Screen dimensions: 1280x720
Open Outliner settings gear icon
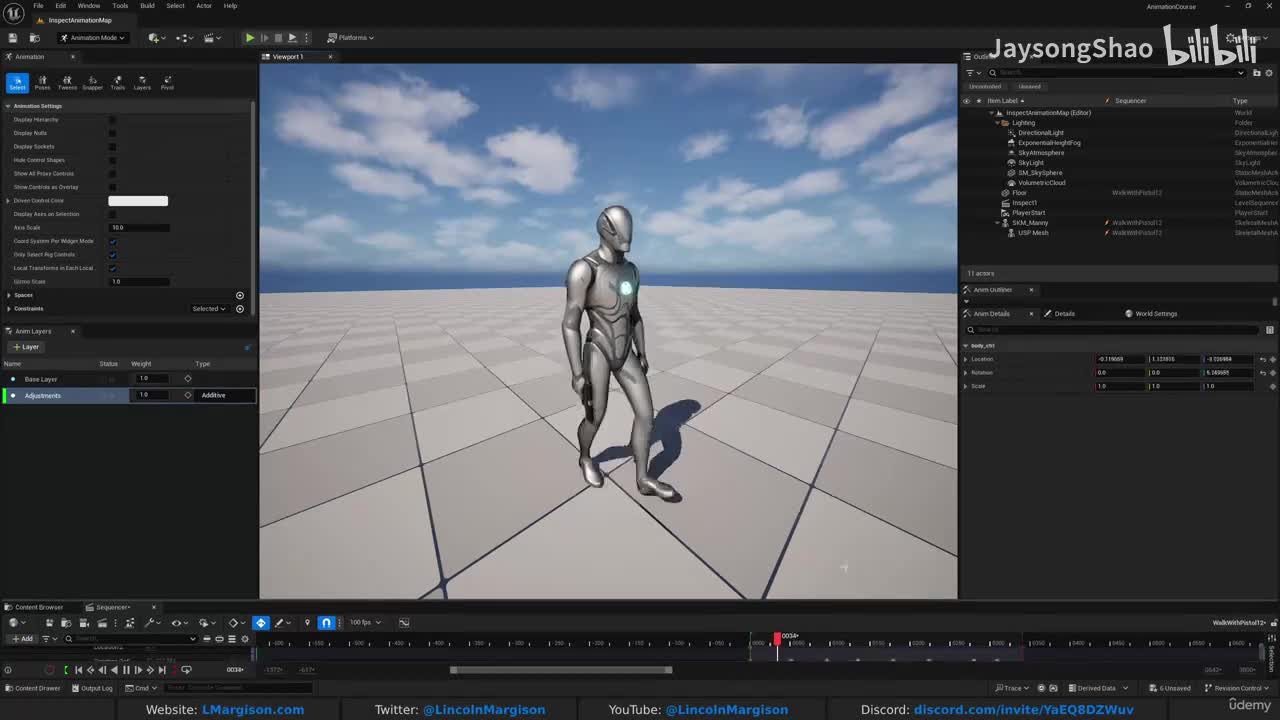[1269, 72]
